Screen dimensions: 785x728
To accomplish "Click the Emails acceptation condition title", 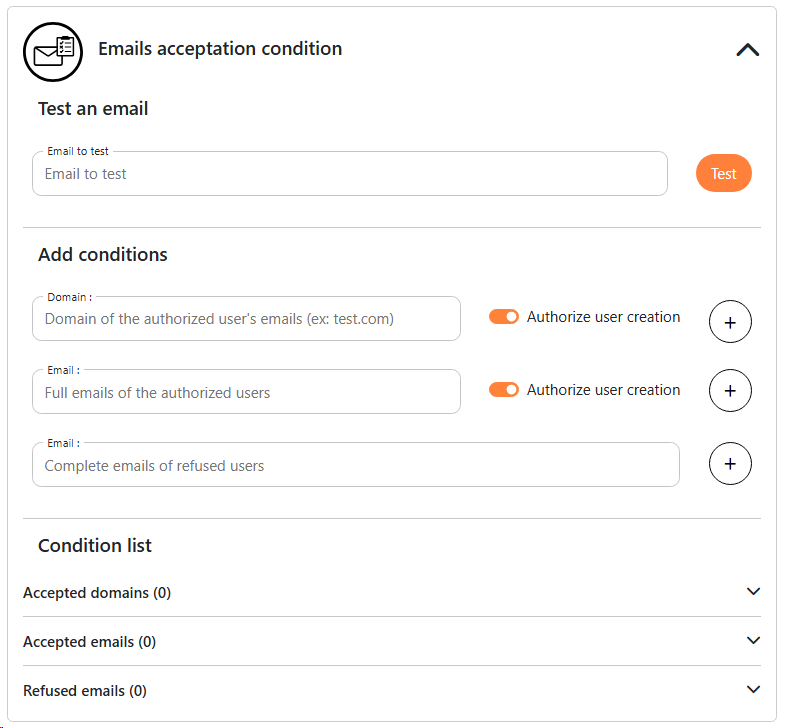I will [220, 49].
